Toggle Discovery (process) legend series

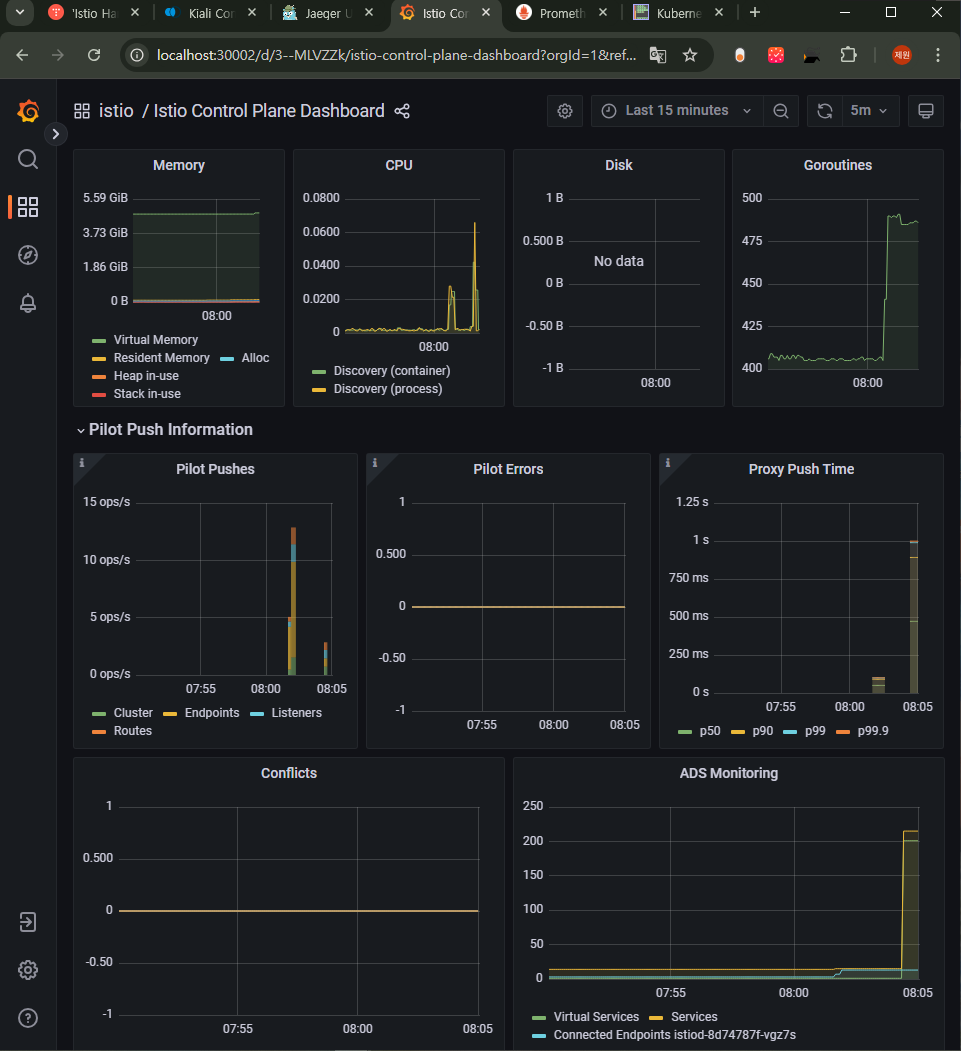click(388, 389)
